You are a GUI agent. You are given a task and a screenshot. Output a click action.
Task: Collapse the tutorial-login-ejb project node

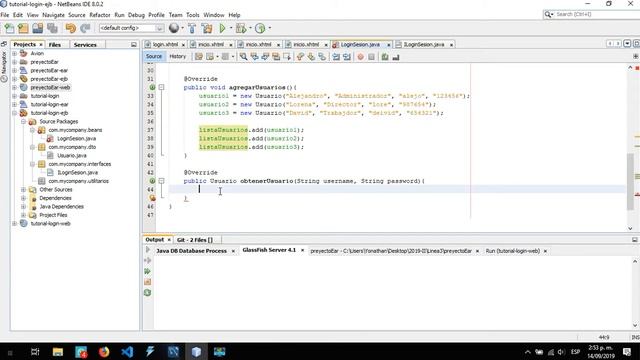[x=15, y=113]
